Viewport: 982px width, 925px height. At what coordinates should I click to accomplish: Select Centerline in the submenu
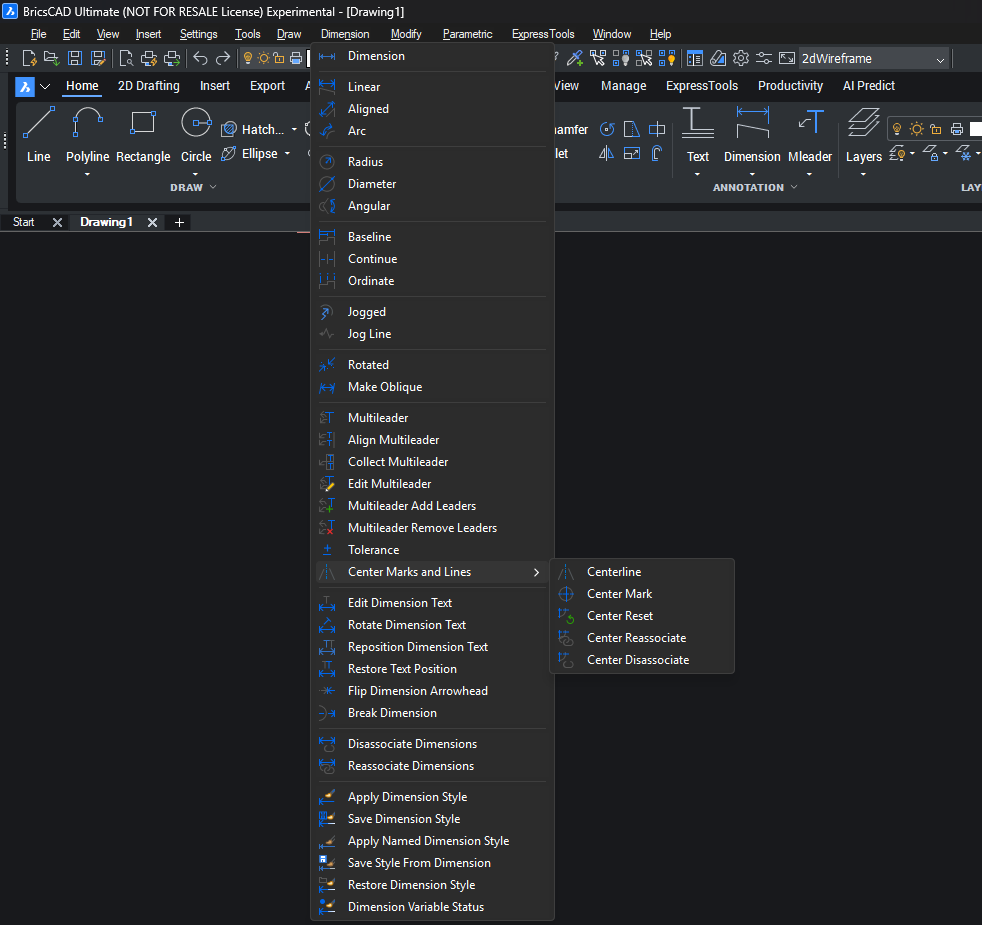(x=642, y=572)
